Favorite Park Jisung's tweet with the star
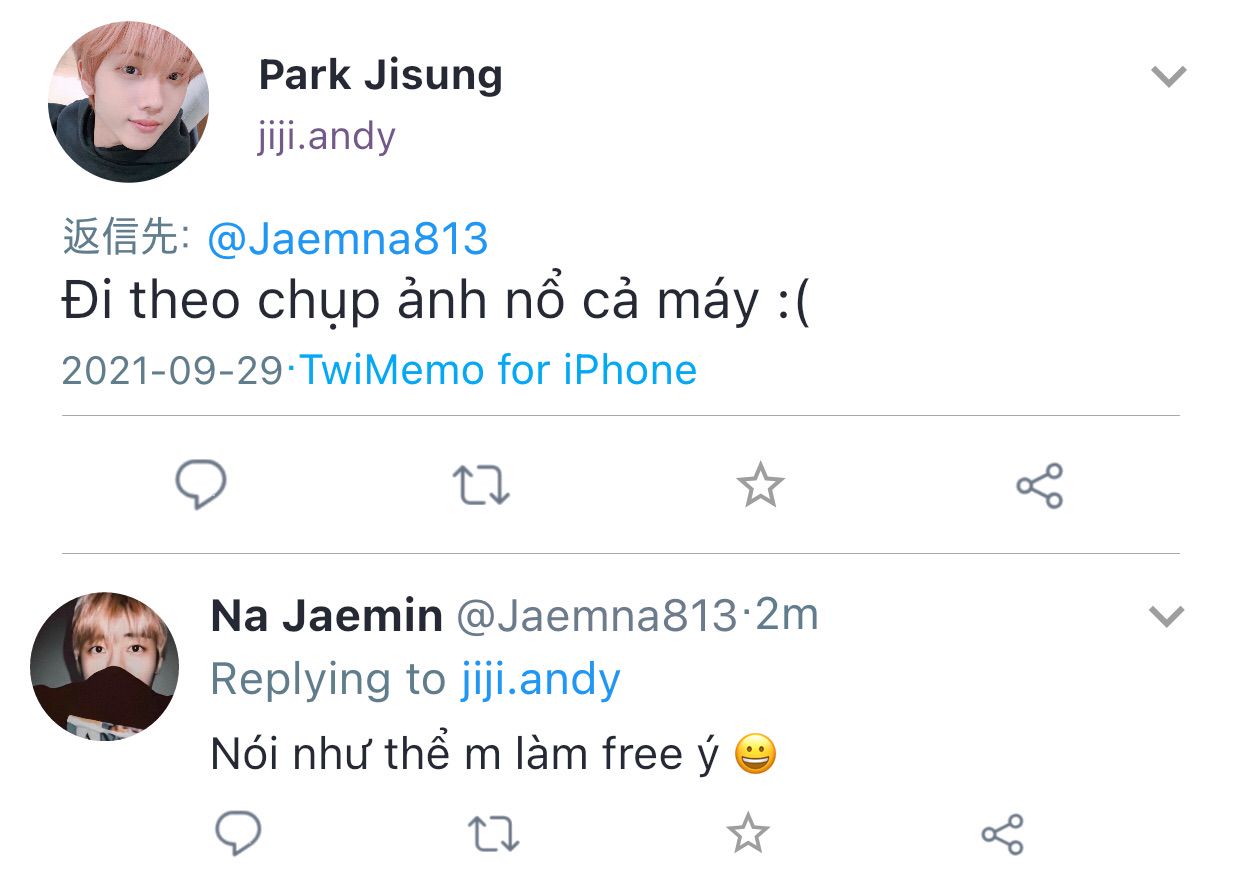Screen dimensions: 1235x885 click(760, 485)
